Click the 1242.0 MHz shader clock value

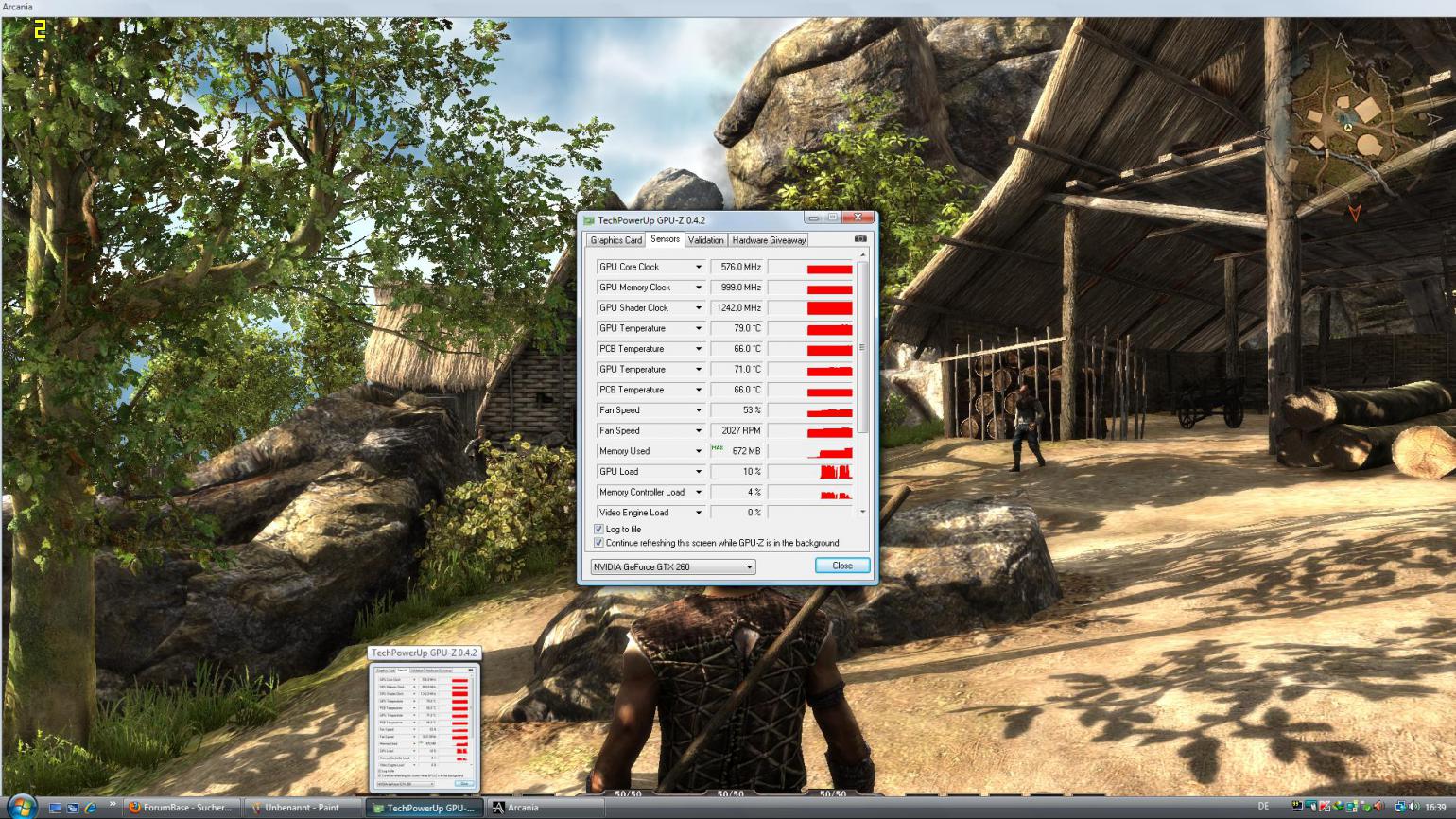pos(737,308)
